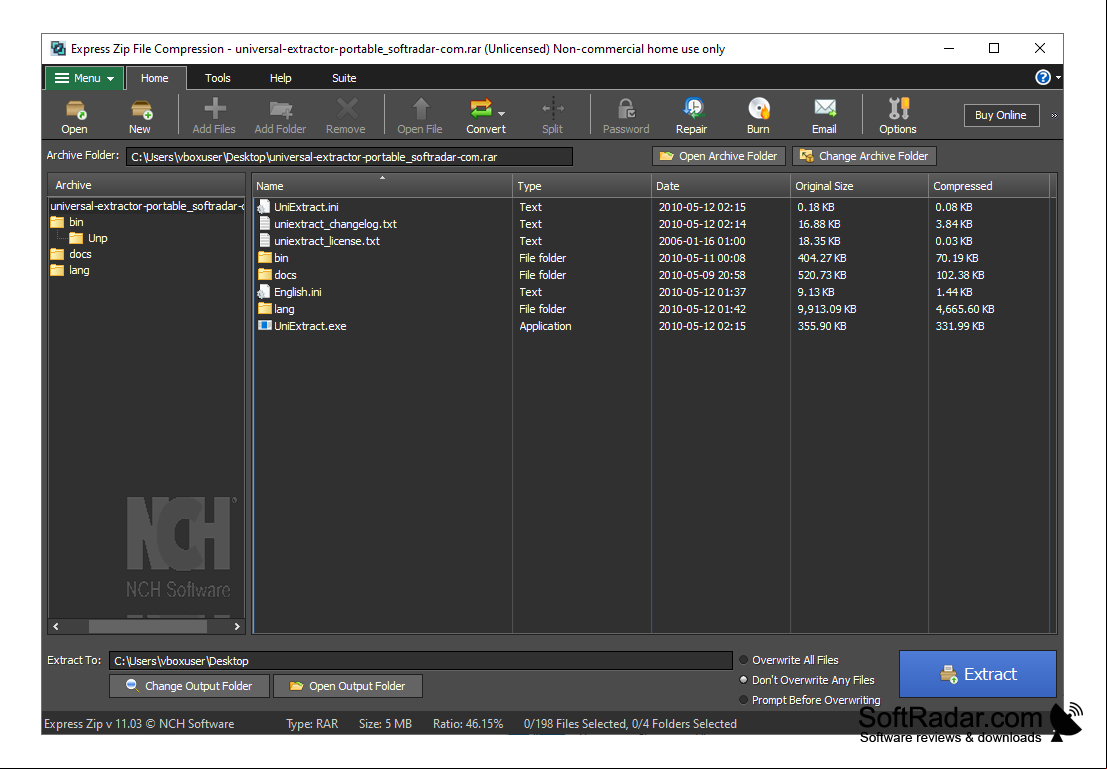Click the Change Archive Folder button

864,156
